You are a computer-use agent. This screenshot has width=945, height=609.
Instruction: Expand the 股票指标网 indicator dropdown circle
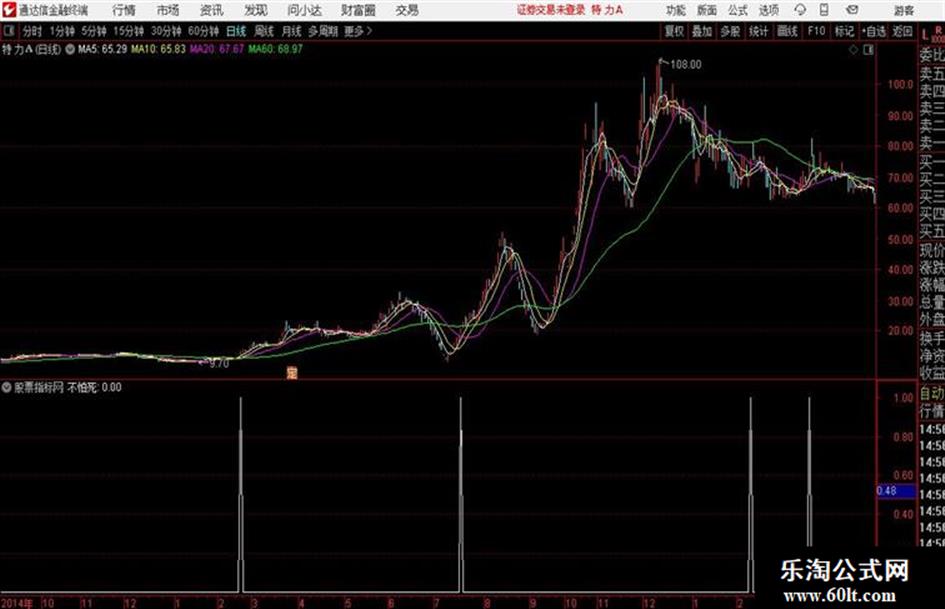pyautogui.click(x=7, y=387)
